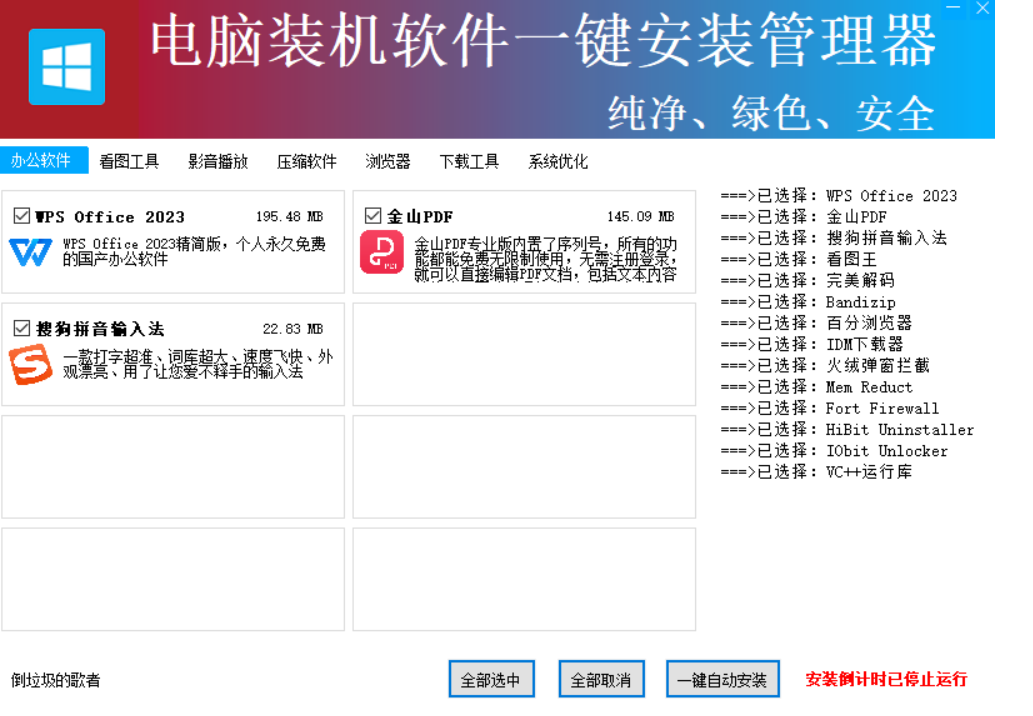
Task: Start install with 一键自动安装 button
Action: click(x=723, y=679)
